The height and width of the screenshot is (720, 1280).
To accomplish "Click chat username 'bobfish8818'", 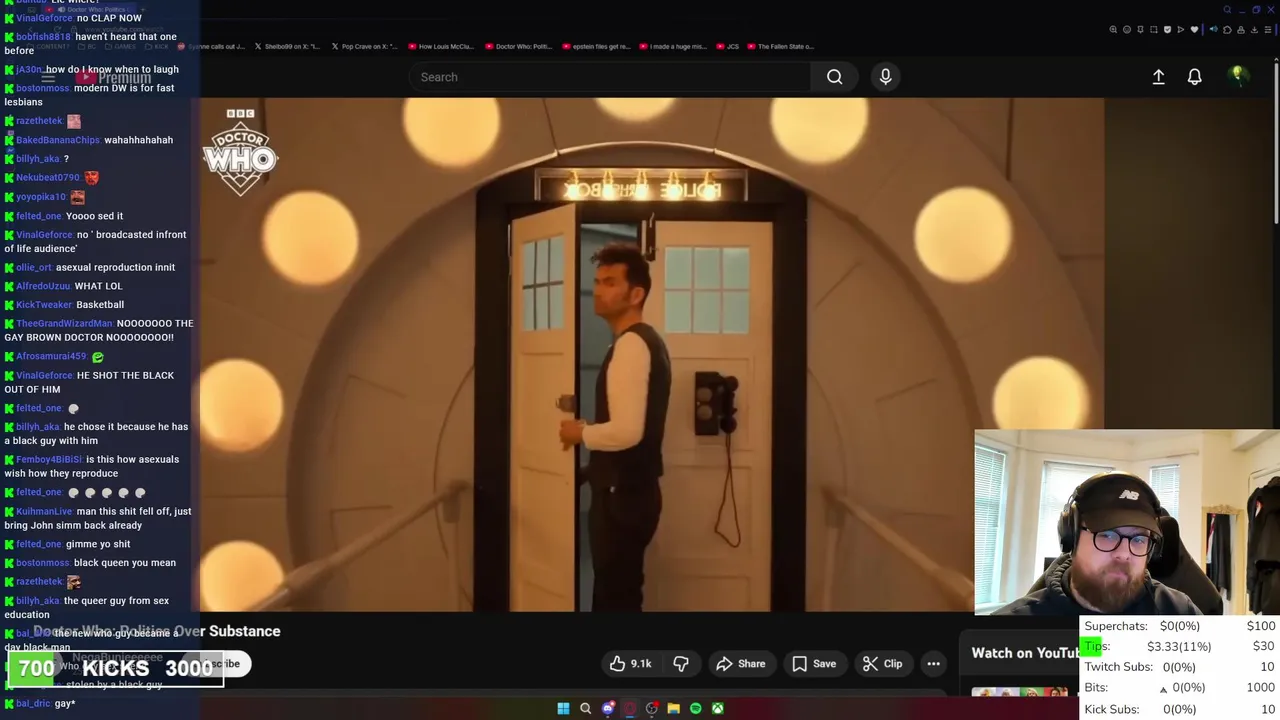I will pos(43,37).
